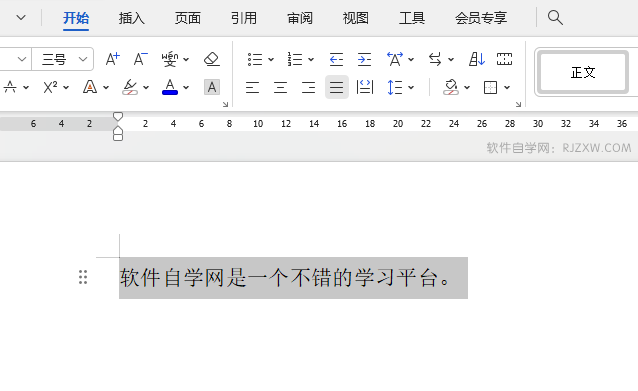
Task: Toggle show paragraph marks icon
Action: click(x=504, y=59)
